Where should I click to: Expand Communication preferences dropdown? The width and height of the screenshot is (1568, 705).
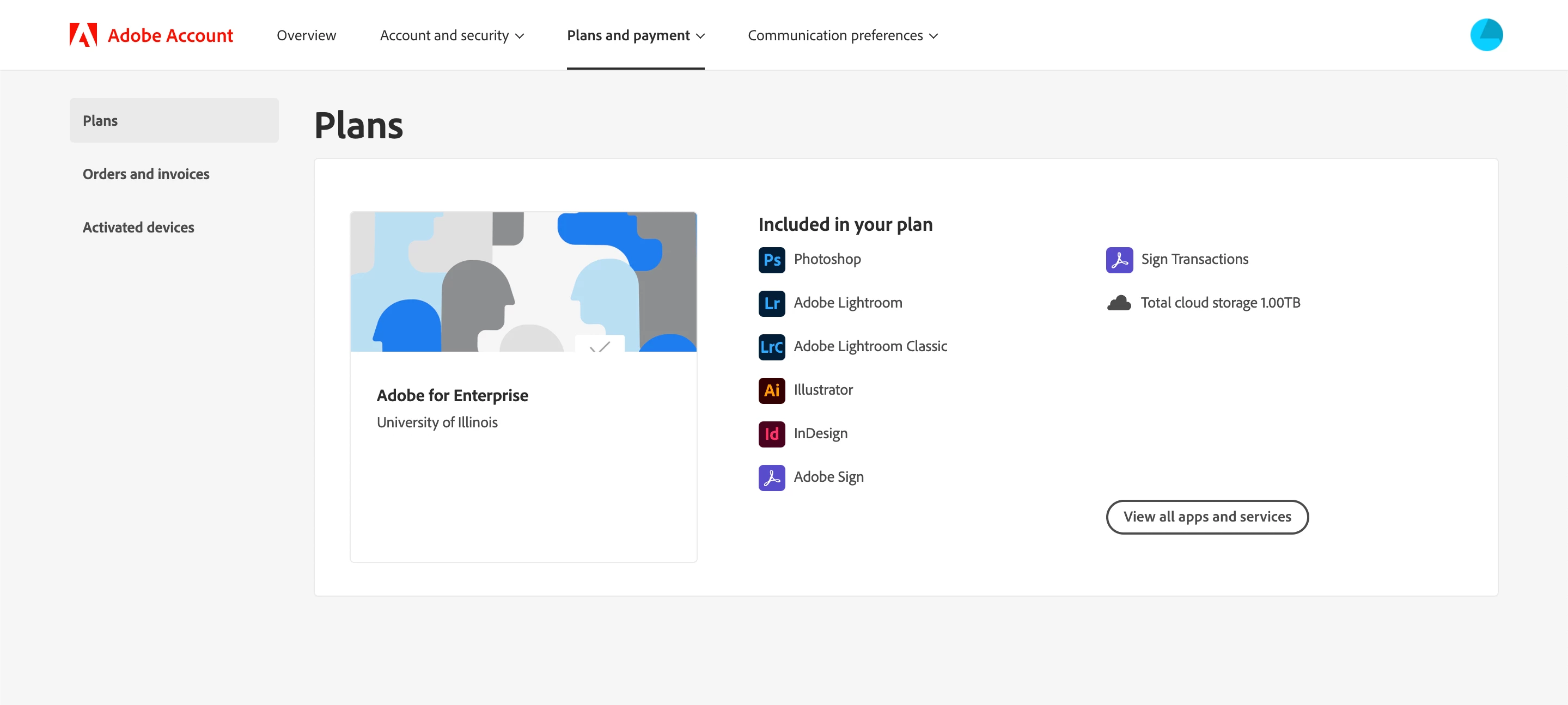pos(843,36)
